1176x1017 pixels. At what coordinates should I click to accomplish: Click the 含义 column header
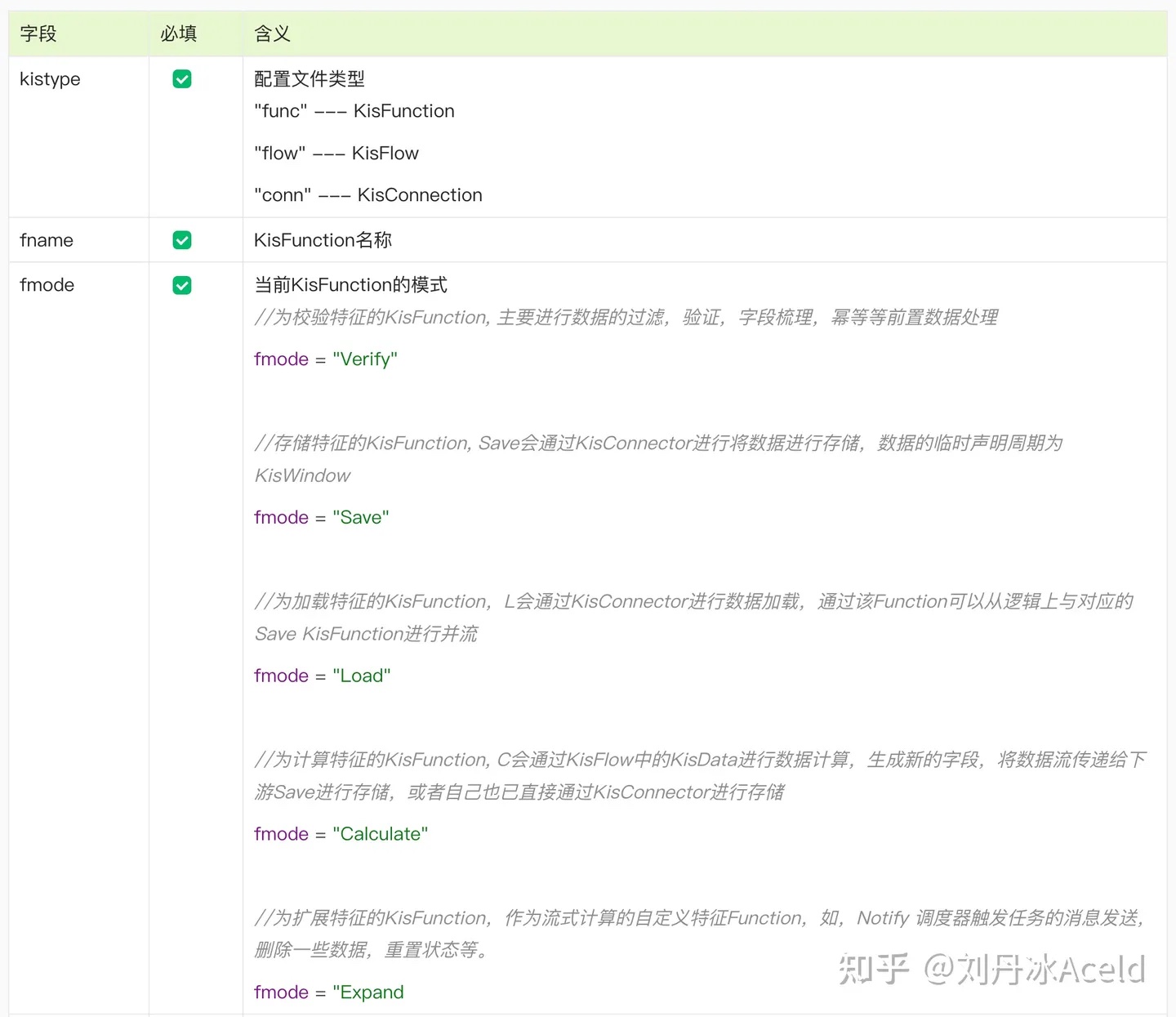click(x=273, y=33)
